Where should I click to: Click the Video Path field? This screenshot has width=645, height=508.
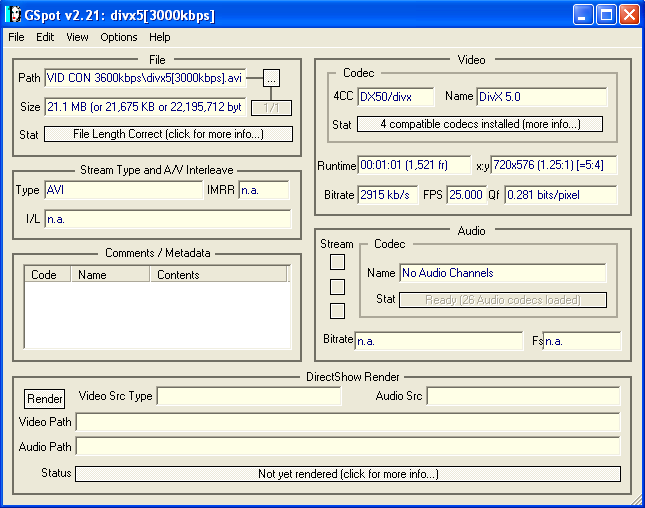click(348, 422)
